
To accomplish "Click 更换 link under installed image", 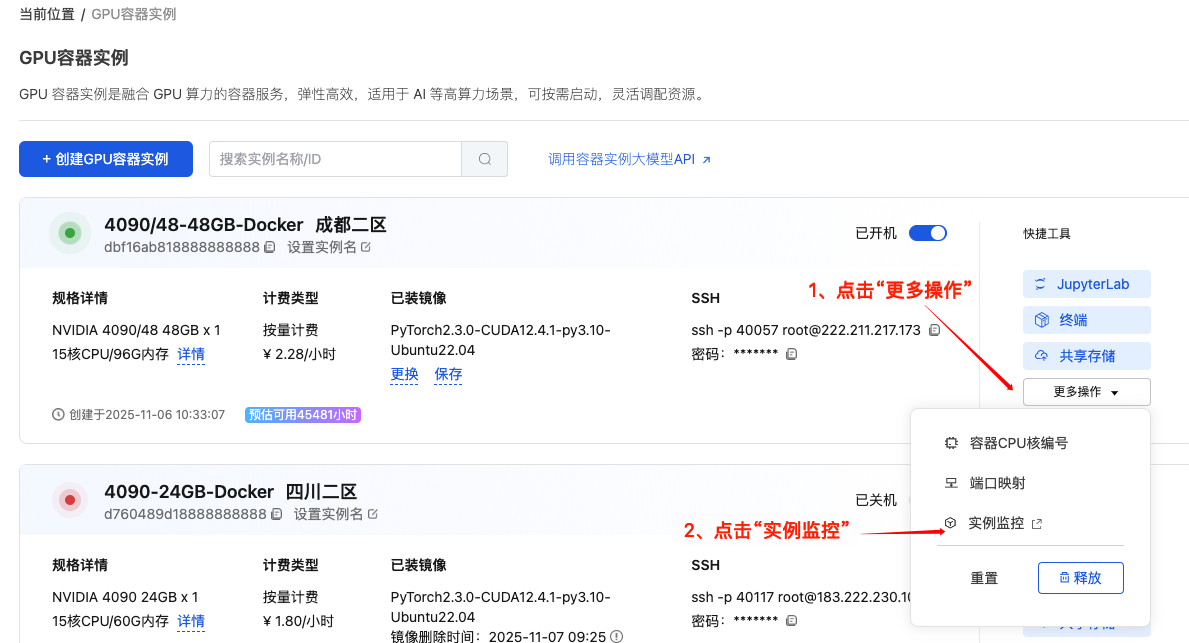I will click(404, 374).
